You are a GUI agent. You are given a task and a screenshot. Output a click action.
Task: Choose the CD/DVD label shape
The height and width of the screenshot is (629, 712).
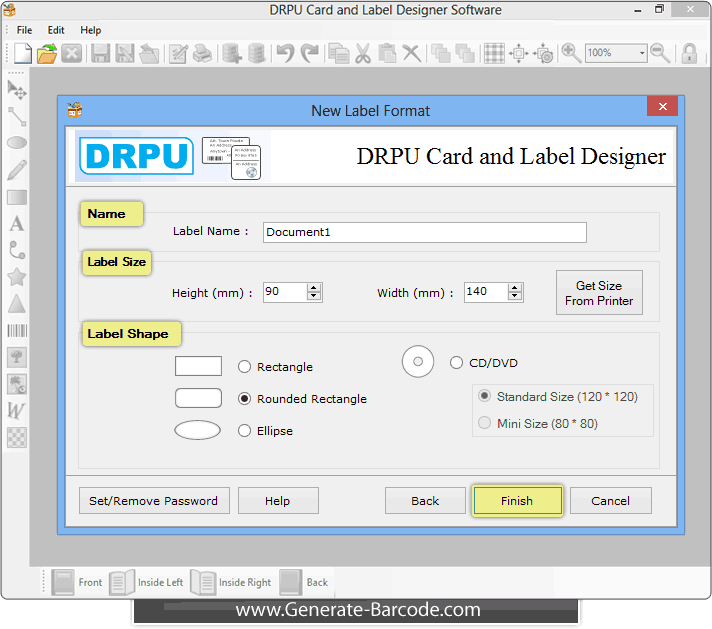point(456,363)
